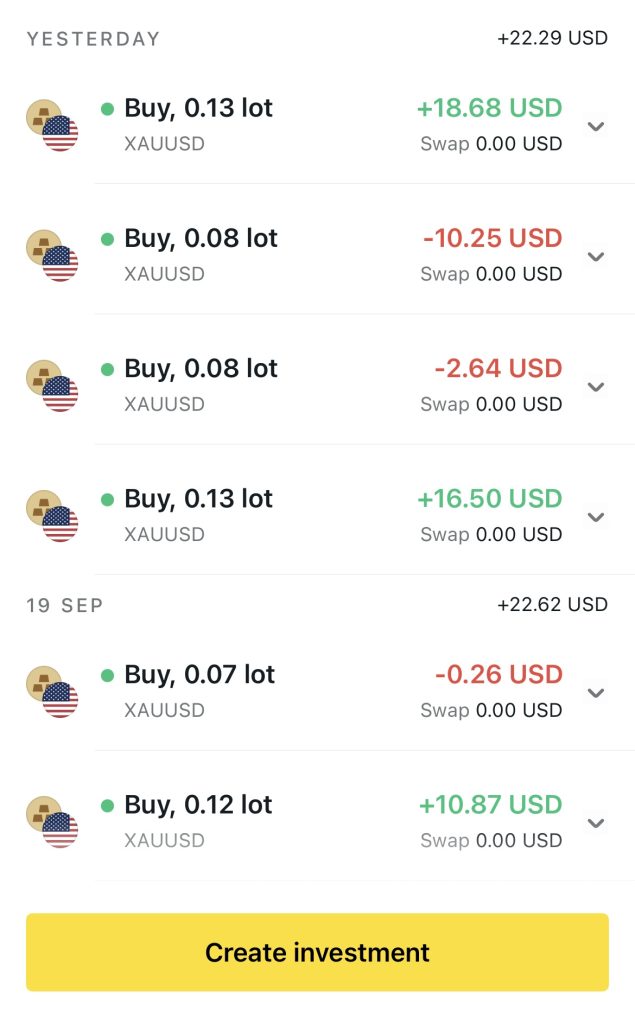Click XAUUSD icon of -10.25 USD trade

pos(52,255)
